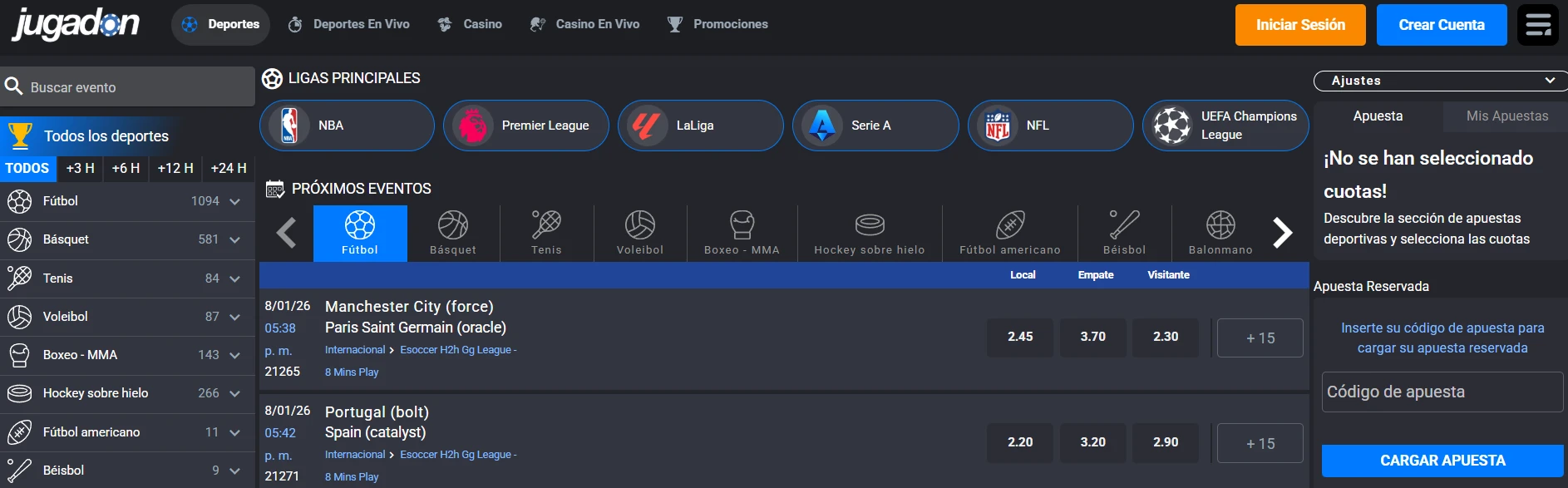Switch to the Mis Apuestas tab
The image size is (1568, 488).
tap(1505, 116)
